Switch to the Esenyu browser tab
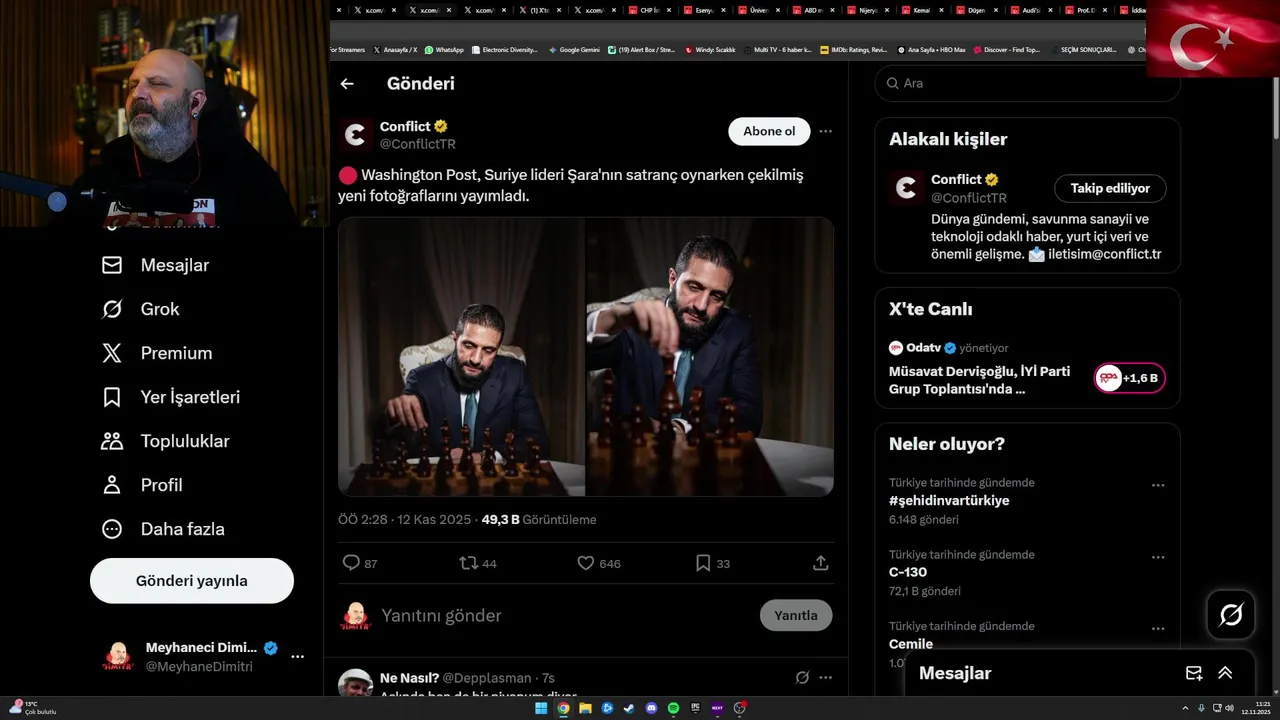1280x720 pixels. [x=705, y=10]
